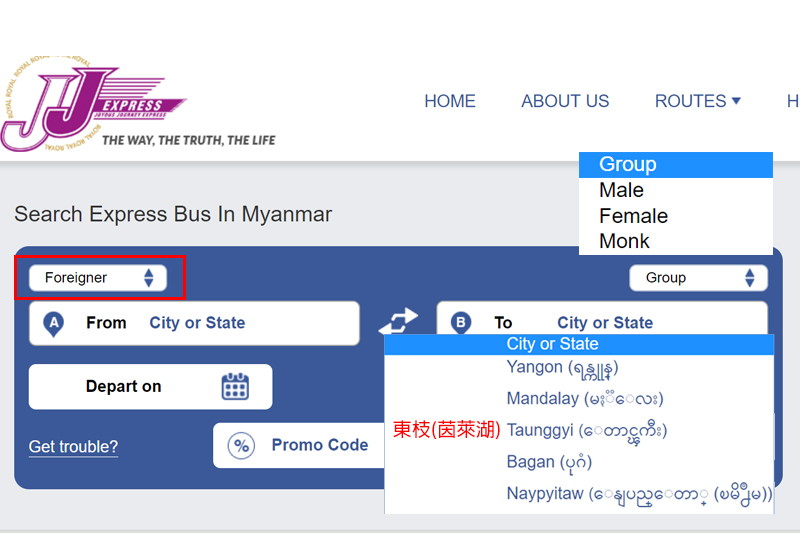This screenshot has height=533, width=800.
Task: Open the Routes menu arrow
Action: (736, 101)
